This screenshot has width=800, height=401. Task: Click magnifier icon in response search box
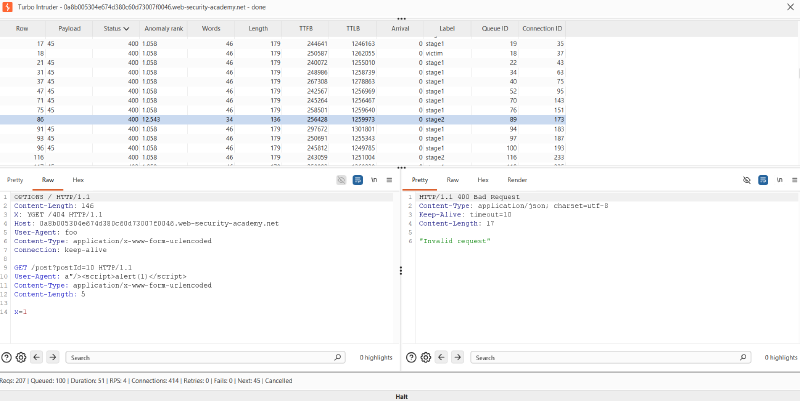pyautogui.click(x=742, y=358)
